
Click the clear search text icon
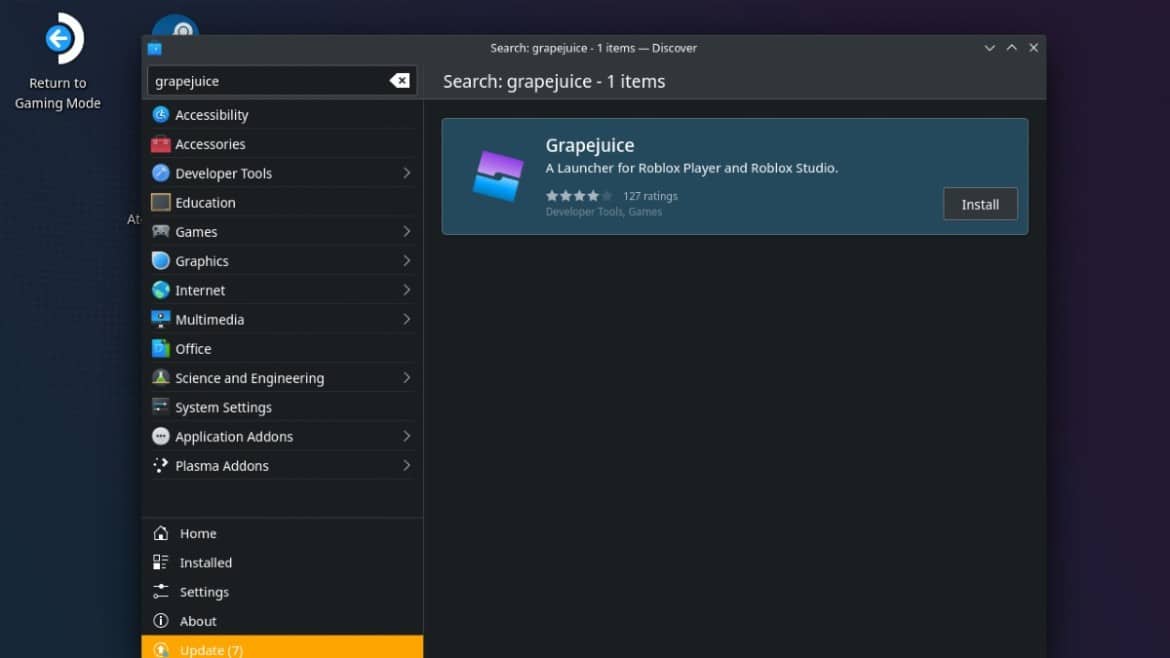pos(399,81)
